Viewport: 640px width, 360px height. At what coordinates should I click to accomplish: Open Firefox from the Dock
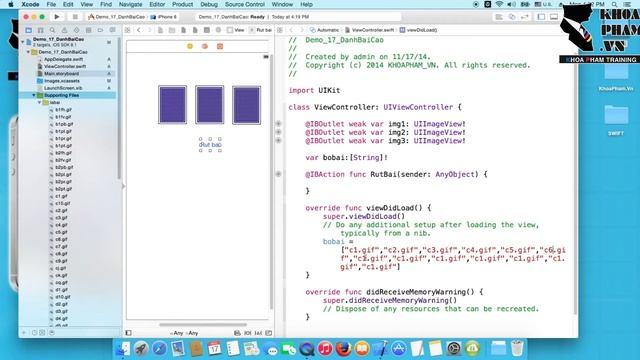pyautogui.click(x=343, y=349)
